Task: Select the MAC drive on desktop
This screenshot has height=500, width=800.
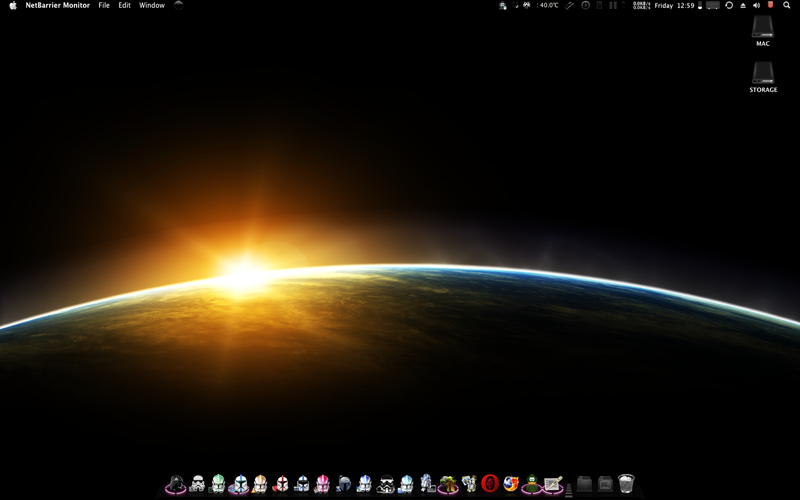Action: pos(763,31)
